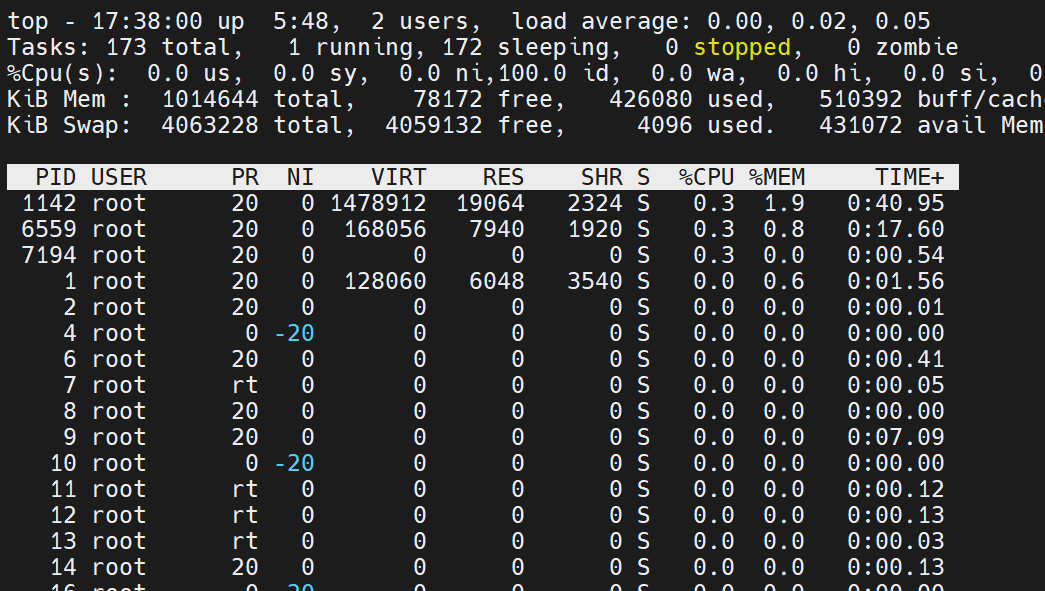Click the VIRT column header
The image size is (1045, 591).
tap(398, 178)
